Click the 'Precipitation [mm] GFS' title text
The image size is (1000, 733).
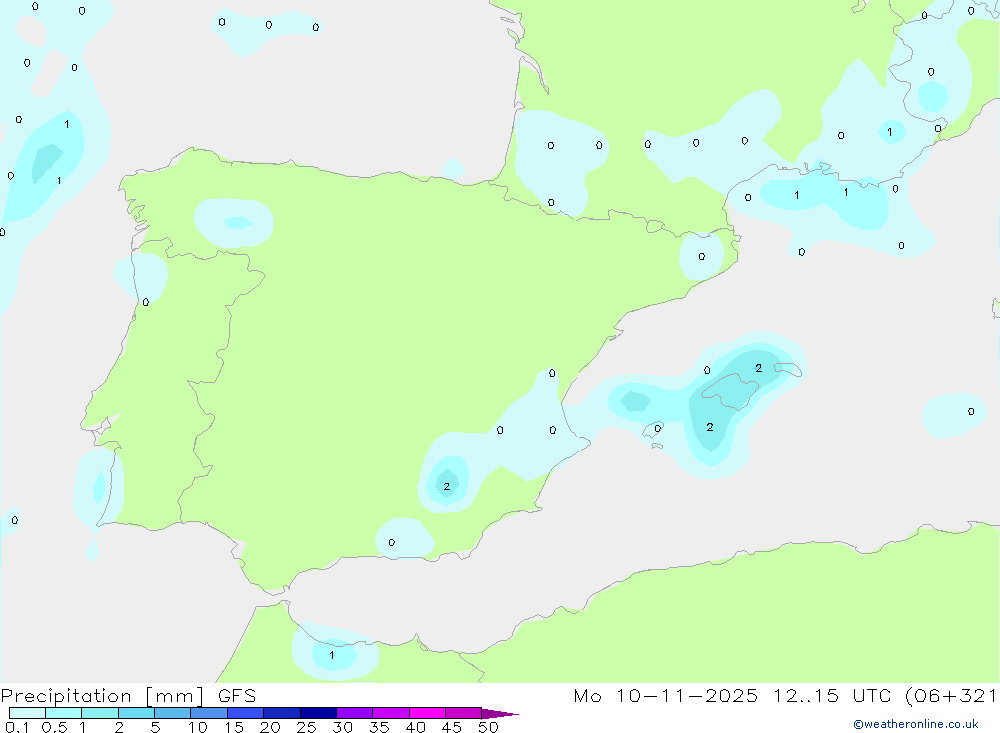128,695
